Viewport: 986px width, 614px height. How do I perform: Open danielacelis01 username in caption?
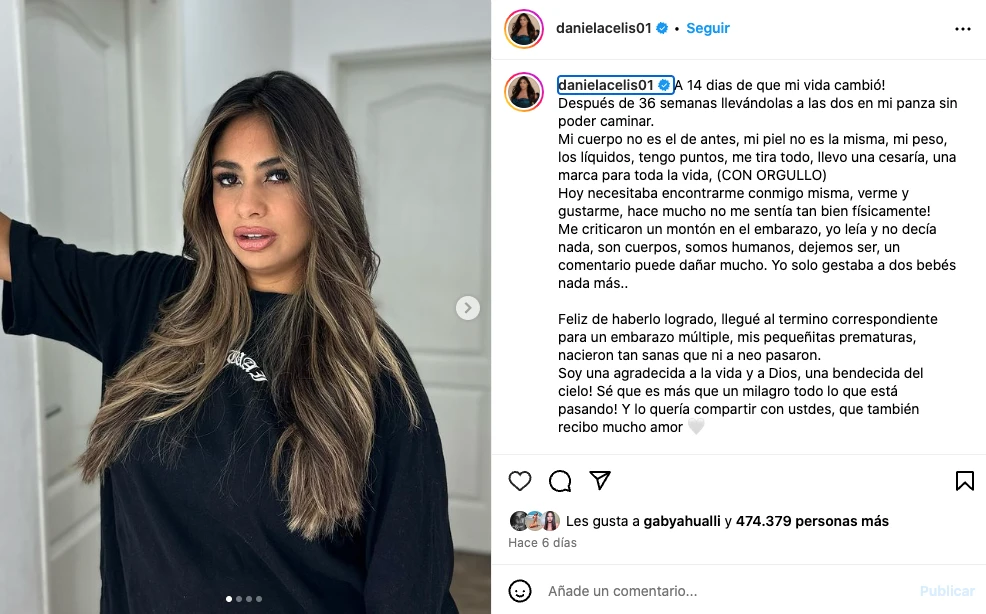click(x=606, y=85)
